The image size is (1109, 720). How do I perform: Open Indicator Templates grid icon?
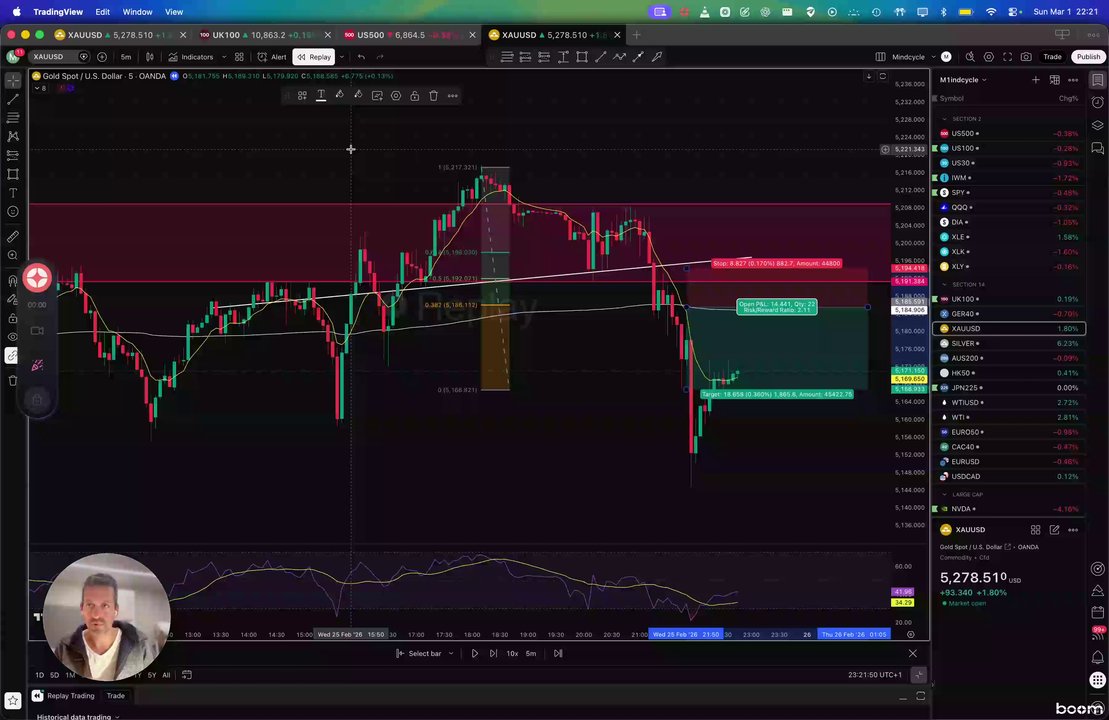pos(239,57)
